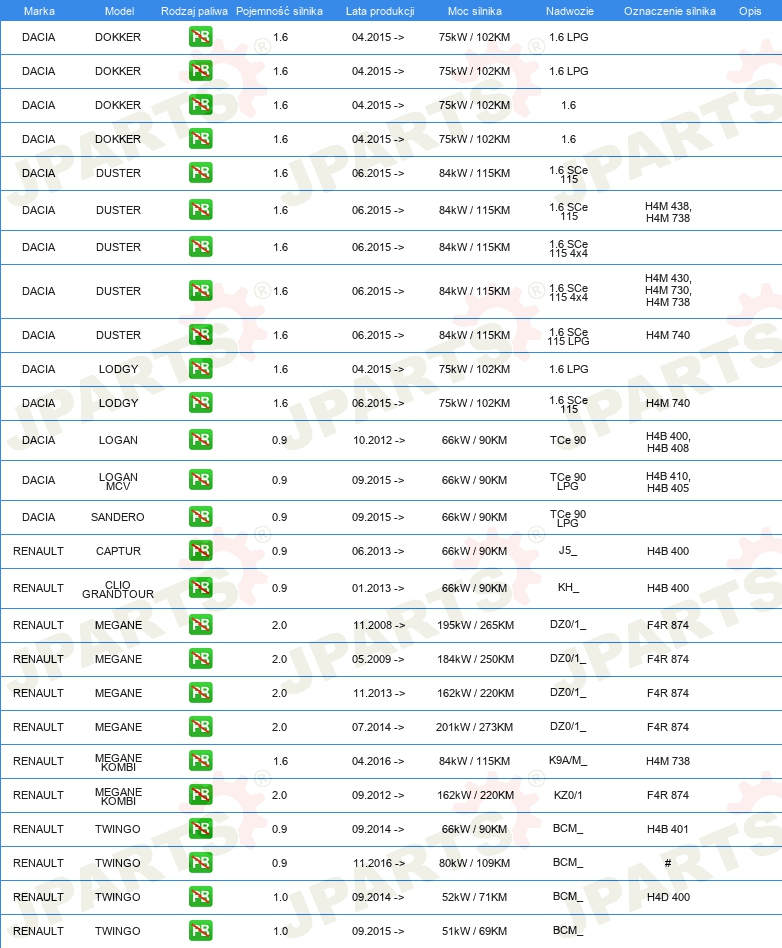Image resolution: width=782 pixels, height=948 pixels.
Task: Click the Rodzaj paliwa column header
Action: click(194, 11)
